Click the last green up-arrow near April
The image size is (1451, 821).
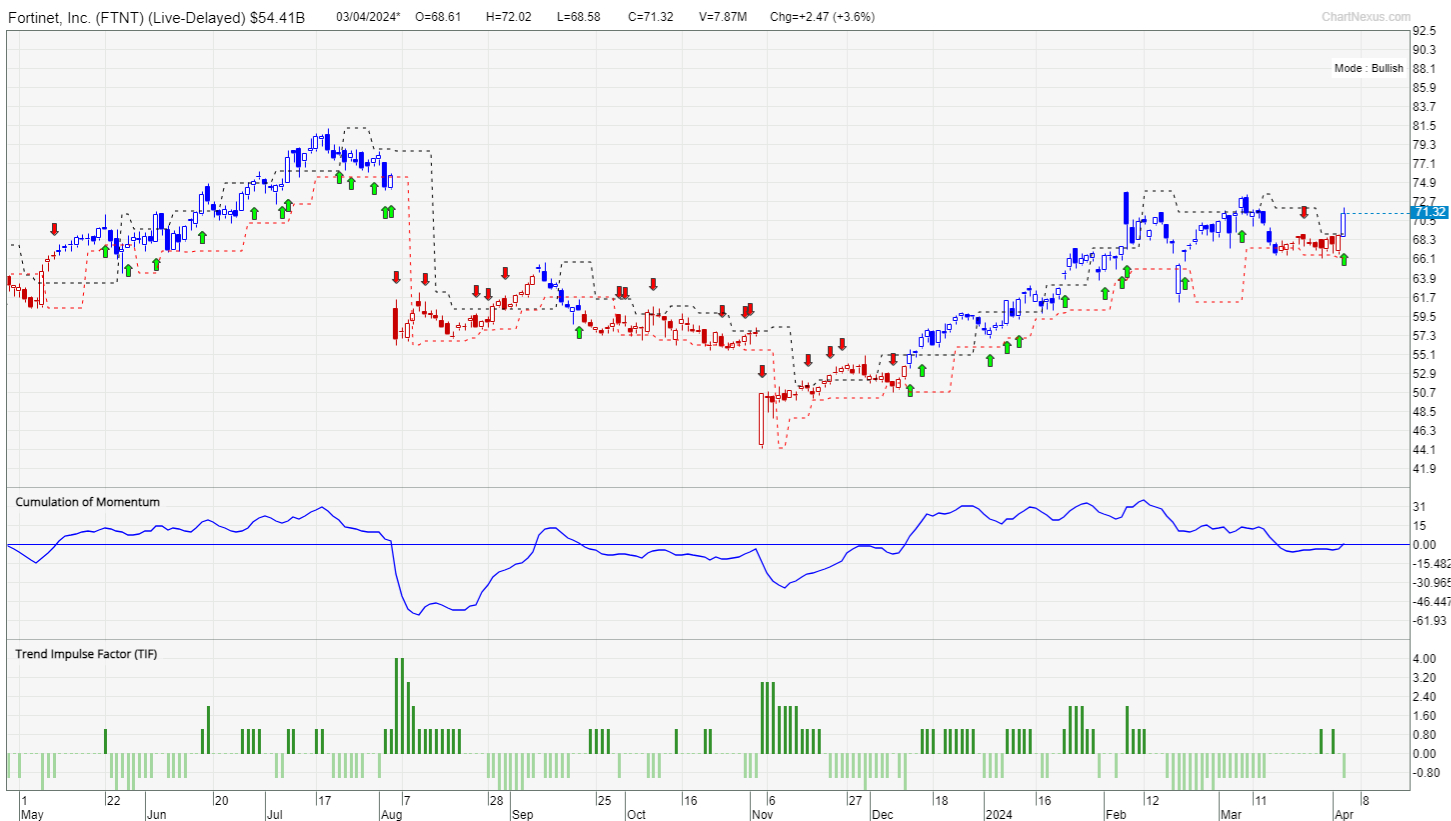click(x=1344, y=260)
